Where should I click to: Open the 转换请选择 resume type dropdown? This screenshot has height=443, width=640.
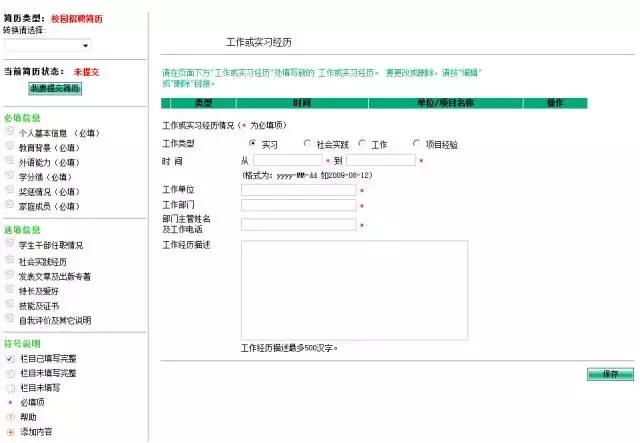(x=47, y=45)
